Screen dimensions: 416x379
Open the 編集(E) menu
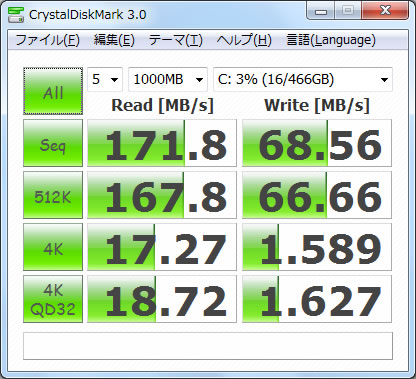coord(114,40)
